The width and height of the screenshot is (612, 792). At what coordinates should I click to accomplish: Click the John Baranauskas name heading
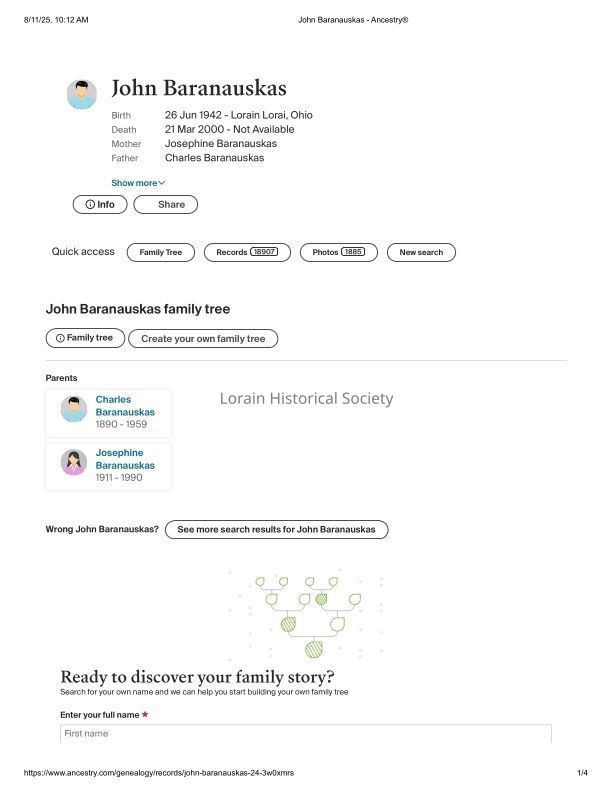tap(198, 89)
